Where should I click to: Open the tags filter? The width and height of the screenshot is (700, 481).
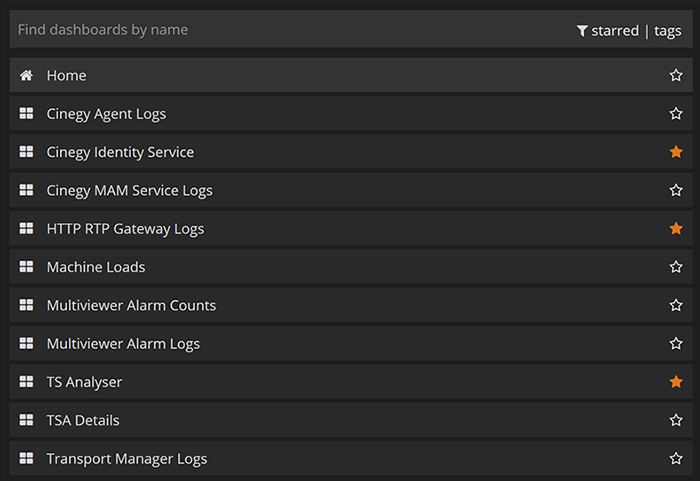(x=667, y=31)
